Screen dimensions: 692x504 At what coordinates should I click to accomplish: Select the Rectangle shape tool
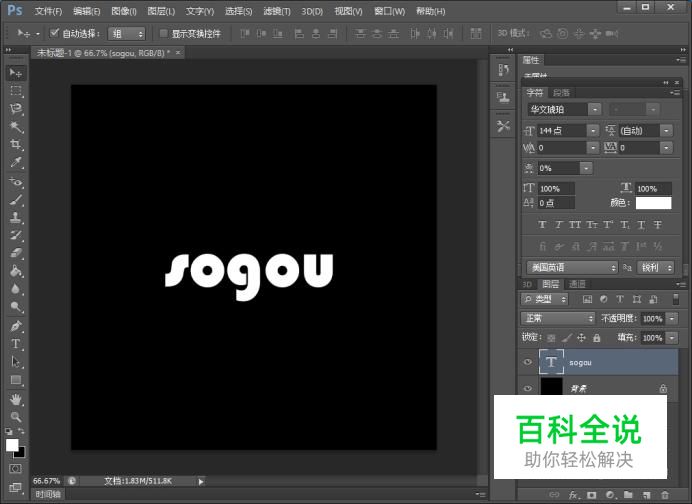16,380
